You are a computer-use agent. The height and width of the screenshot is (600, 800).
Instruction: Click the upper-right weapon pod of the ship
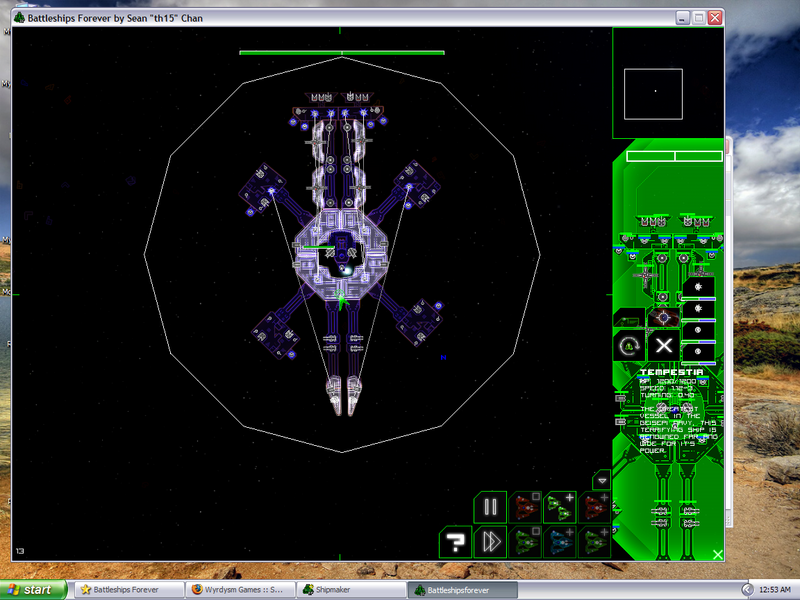coord(417,185)
